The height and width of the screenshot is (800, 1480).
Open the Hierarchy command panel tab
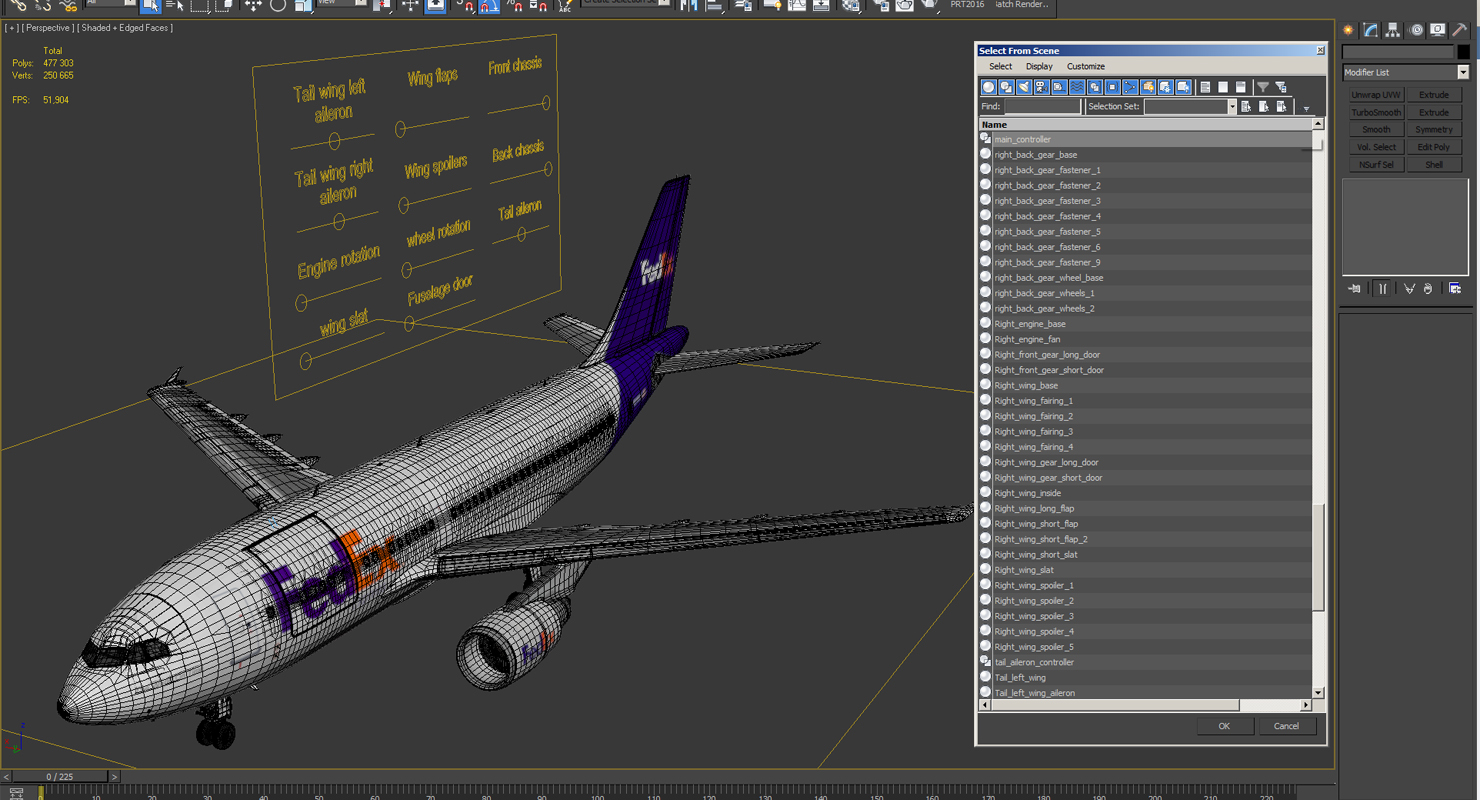point(1393,30)
